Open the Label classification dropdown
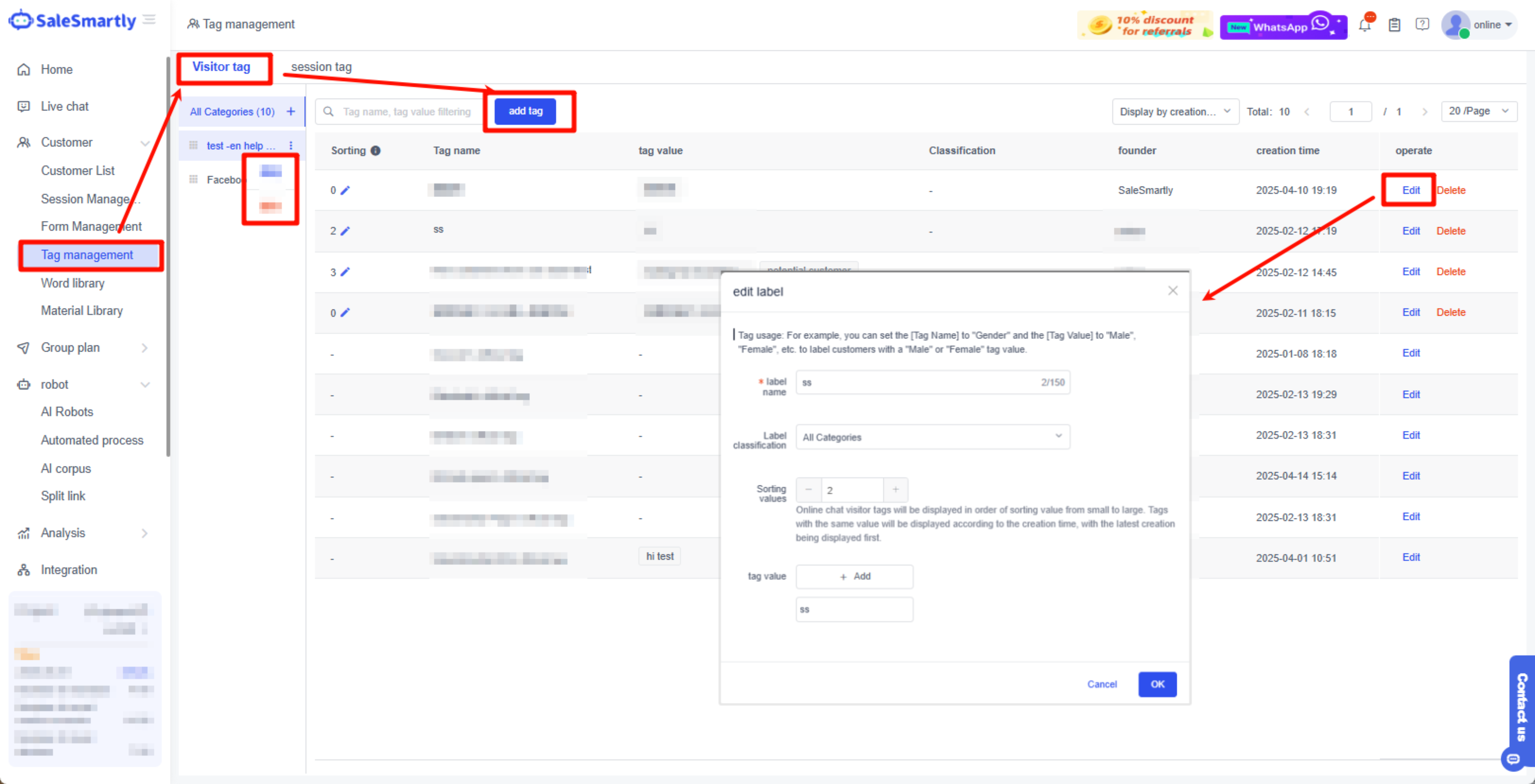The image size is (1535, 784). (x=933, y=437)
